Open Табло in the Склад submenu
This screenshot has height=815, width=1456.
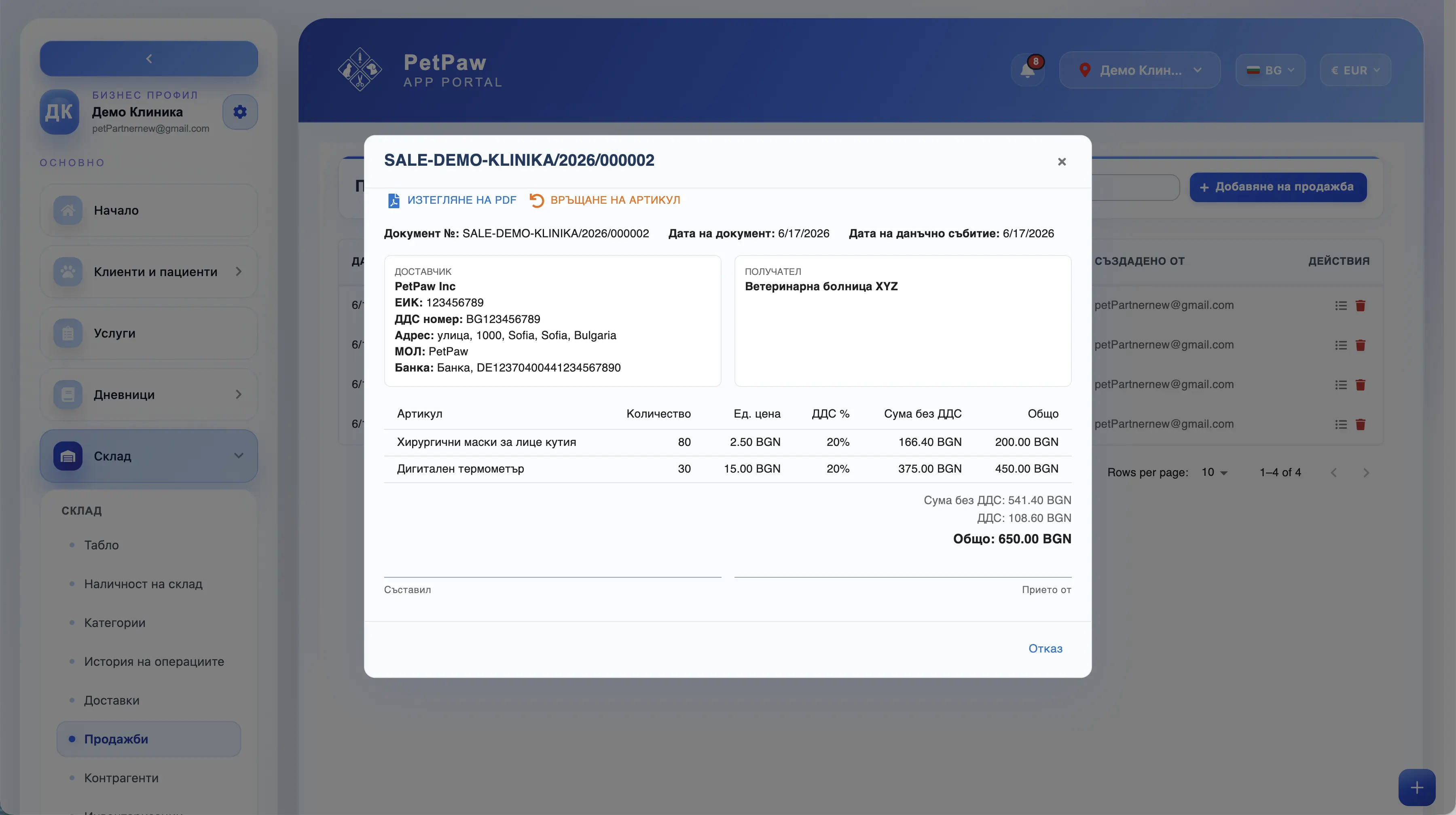[101, 545]
